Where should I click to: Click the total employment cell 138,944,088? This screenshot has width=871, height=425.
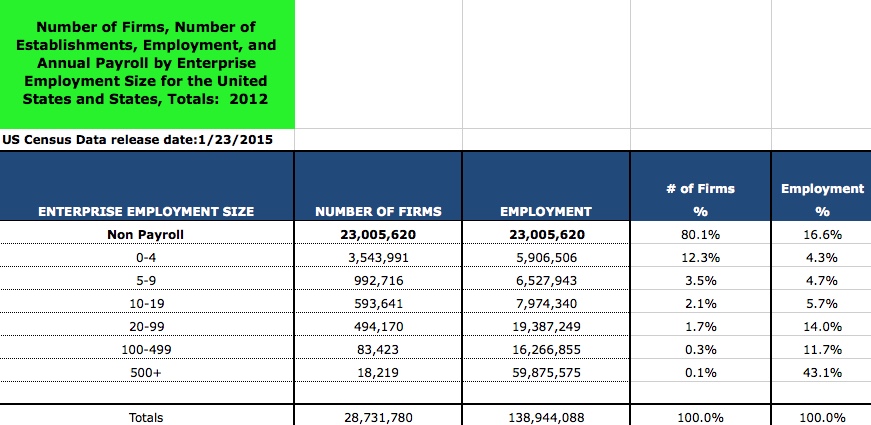pyautogui.click(x=546, y=417)
